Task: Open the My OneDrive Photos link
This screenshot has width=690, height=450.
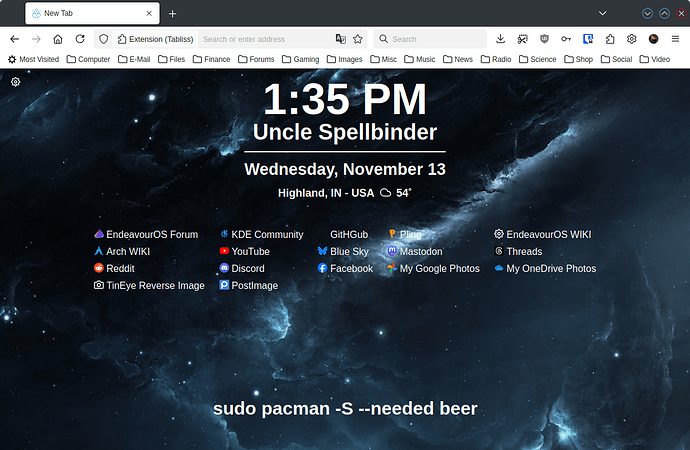Action: coord(545,268)
